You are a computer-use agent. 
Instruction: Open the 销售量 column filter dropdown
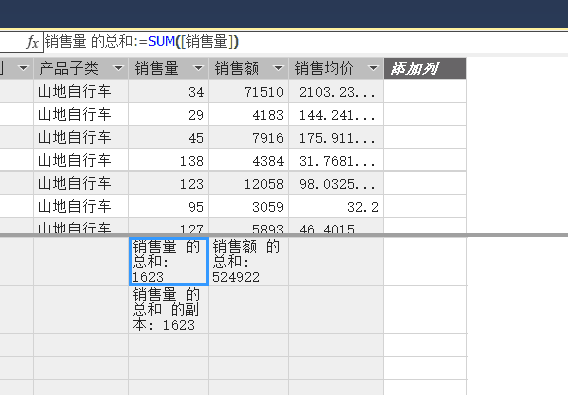[x=198, y=68]
